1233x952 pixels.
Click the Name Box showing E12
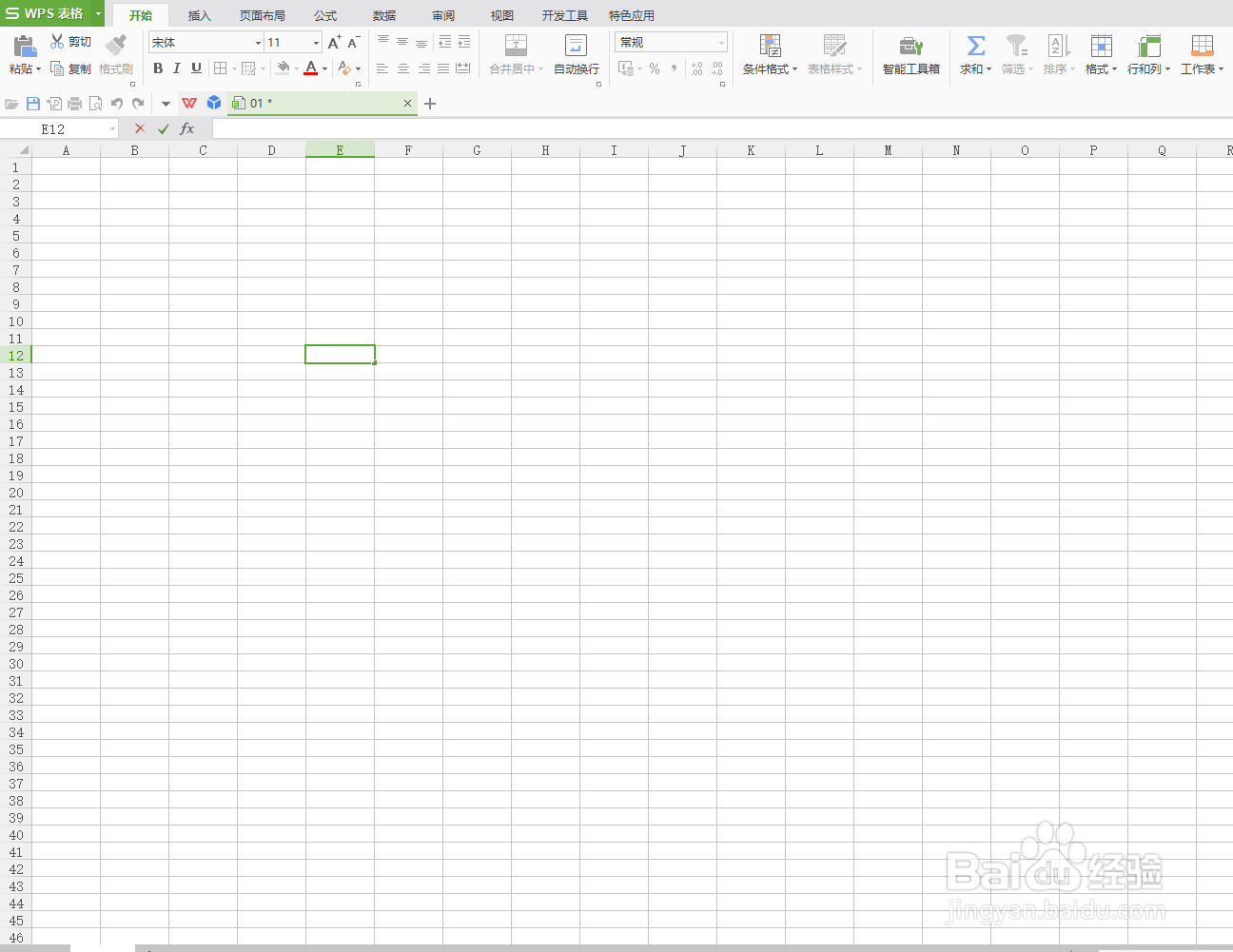pyautogui.click(x=59, y=128)
